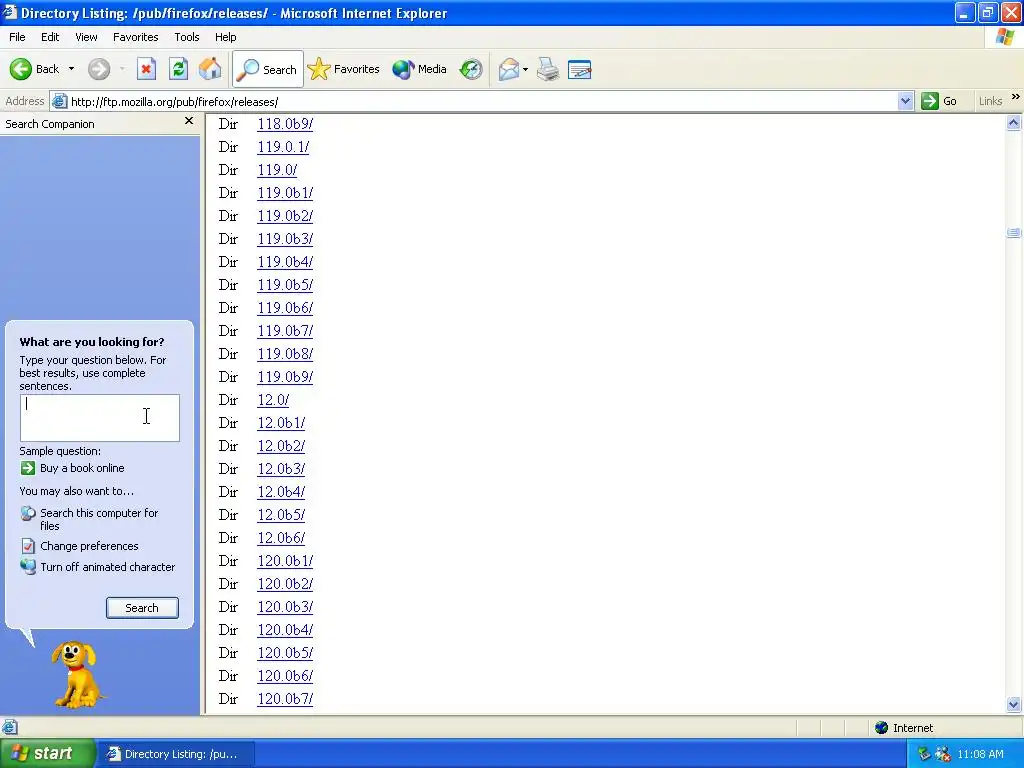Open the 119.0b1/ directory link

(x=285, y=193)
